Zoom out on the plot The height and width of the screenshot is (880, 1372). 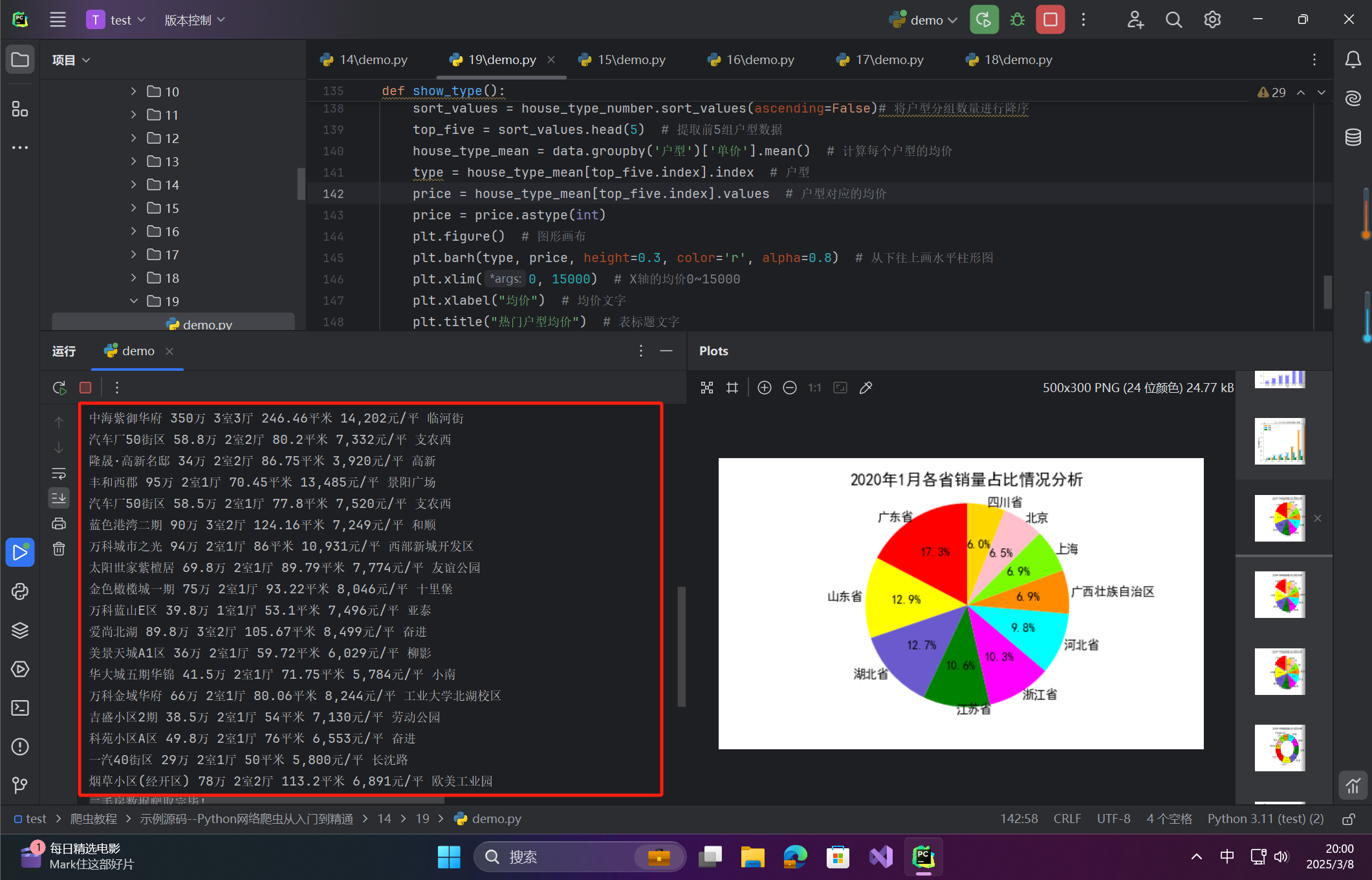[x=790, y=387]
